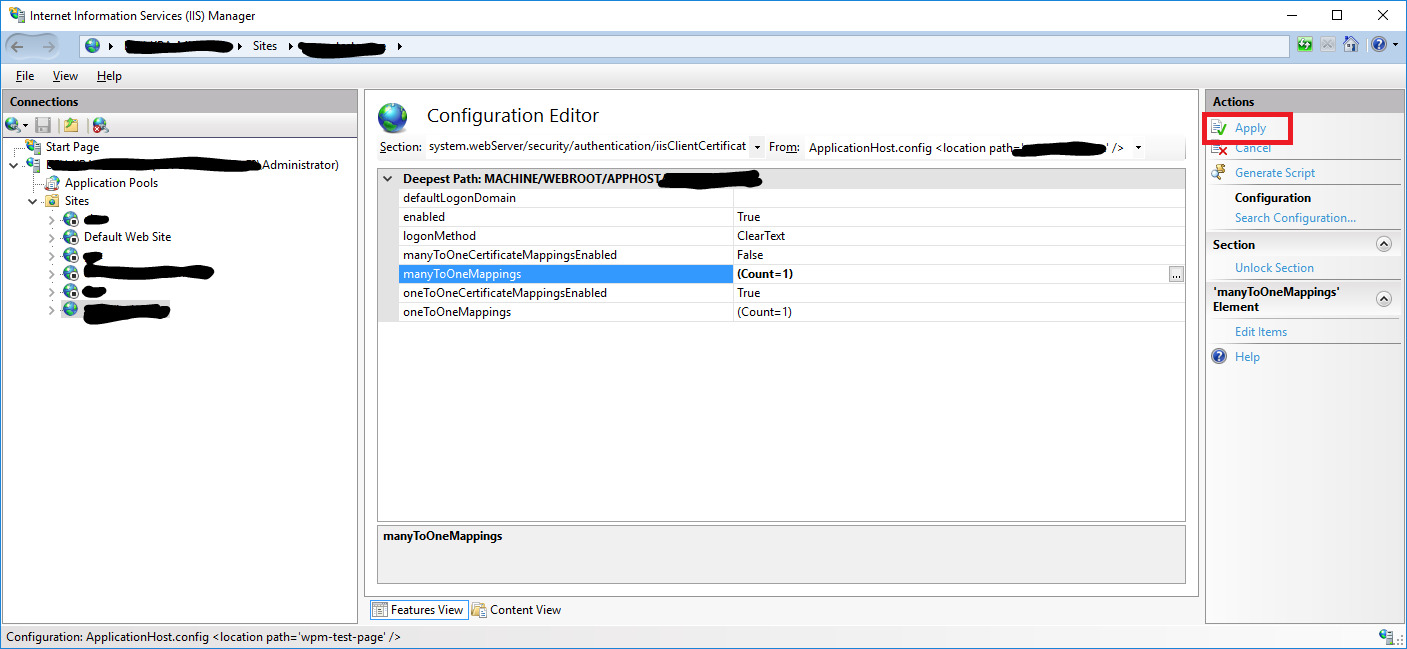The image size is (1407, 649).
Task: Open the View menu
Action: 65,76
